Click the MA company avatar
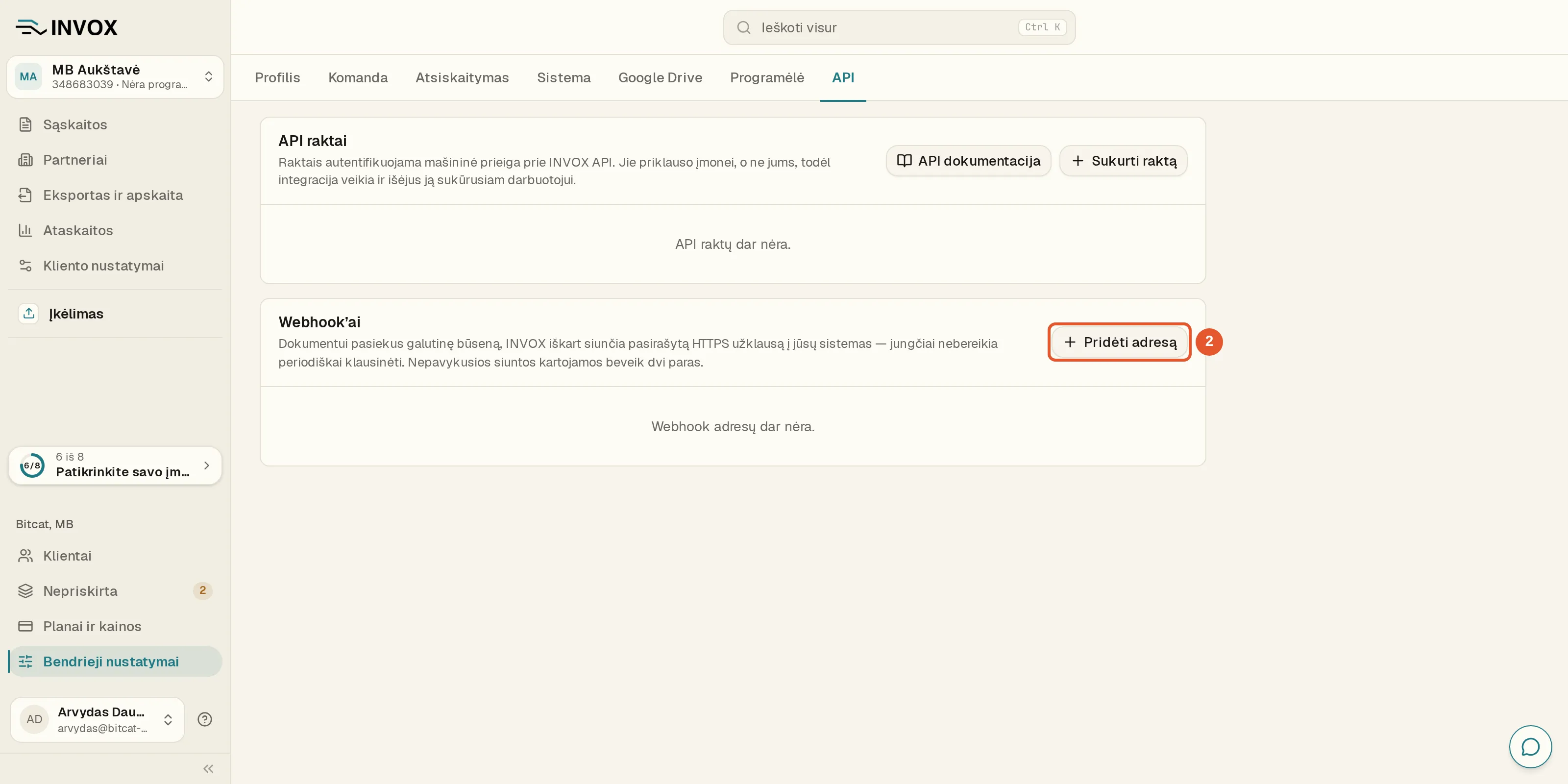The width and height of the screenshot is (1568, 784). click(x=28, y=77)
